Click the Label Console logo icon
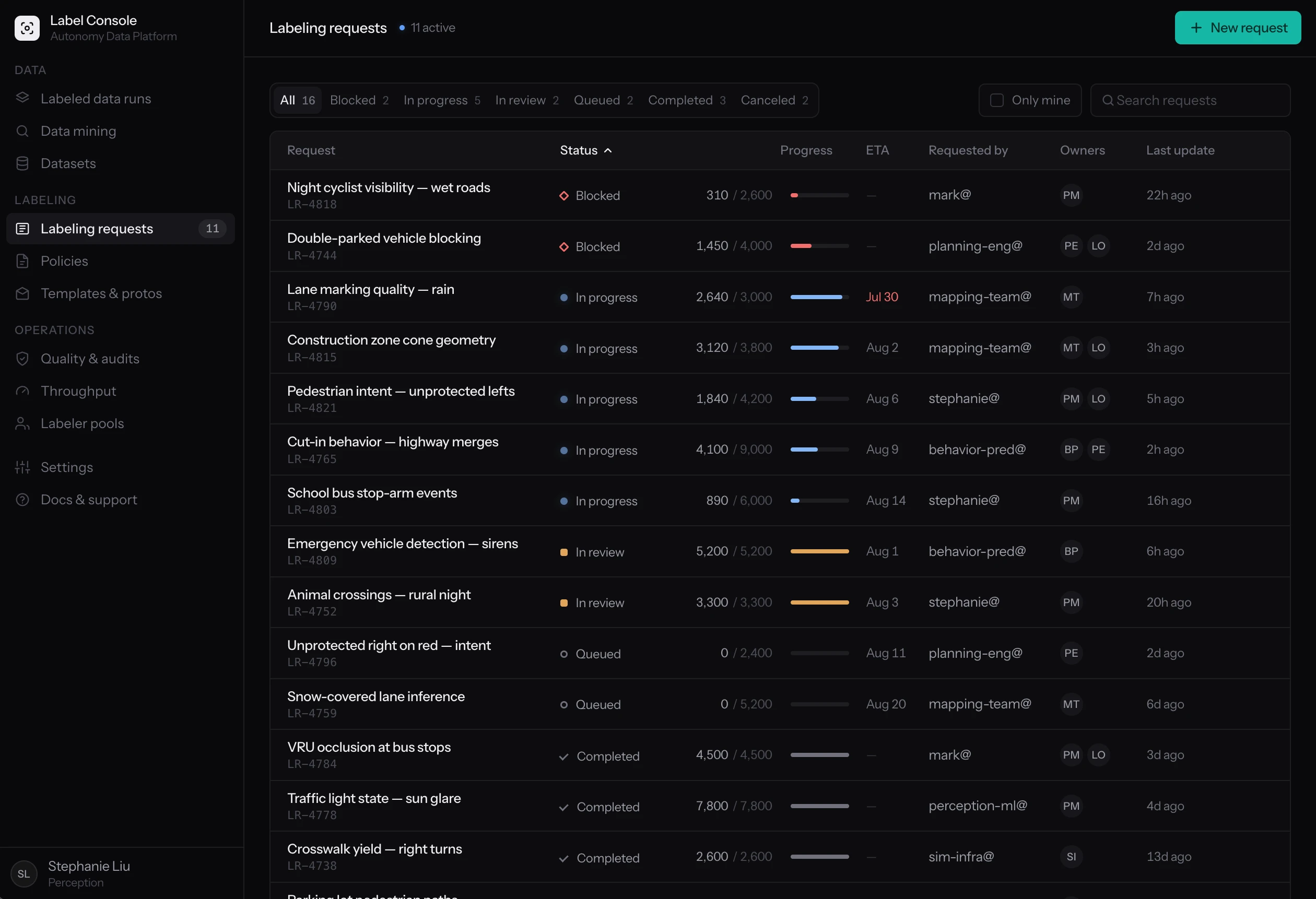This screenshot has width=1316, height=899. tap(27, 28)
